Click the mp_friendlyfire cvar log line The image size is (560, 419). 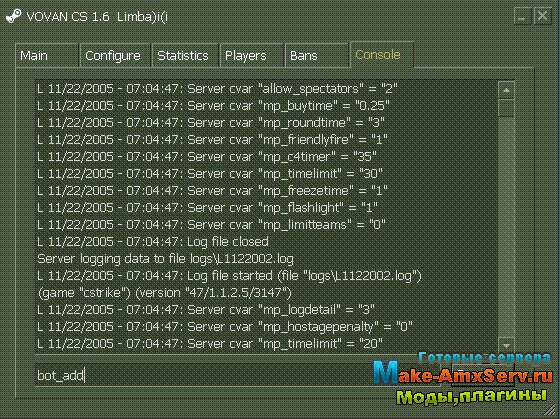[x=212, y=140]
